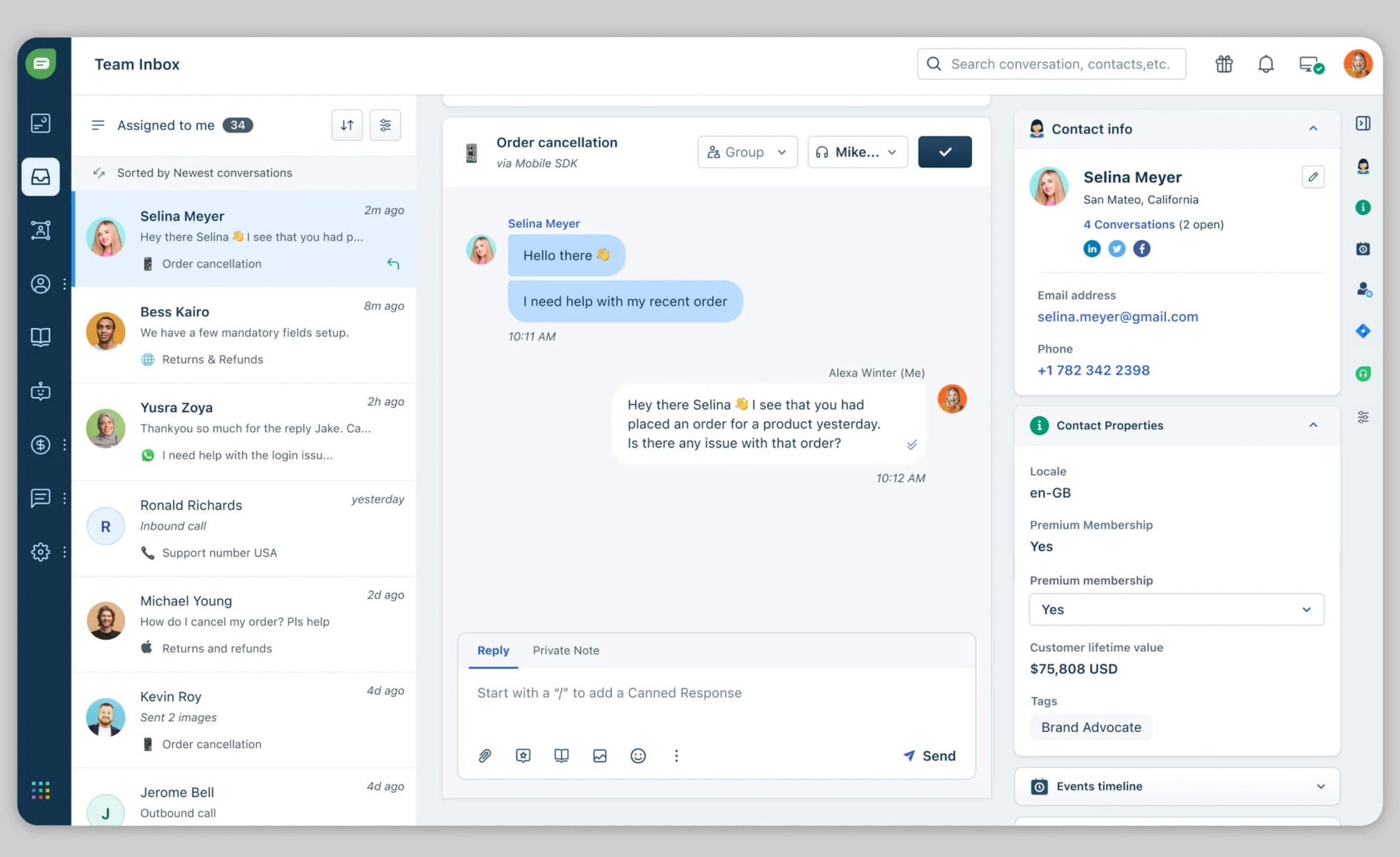Open the Group assignment dropdown

(x=747, y=152)
